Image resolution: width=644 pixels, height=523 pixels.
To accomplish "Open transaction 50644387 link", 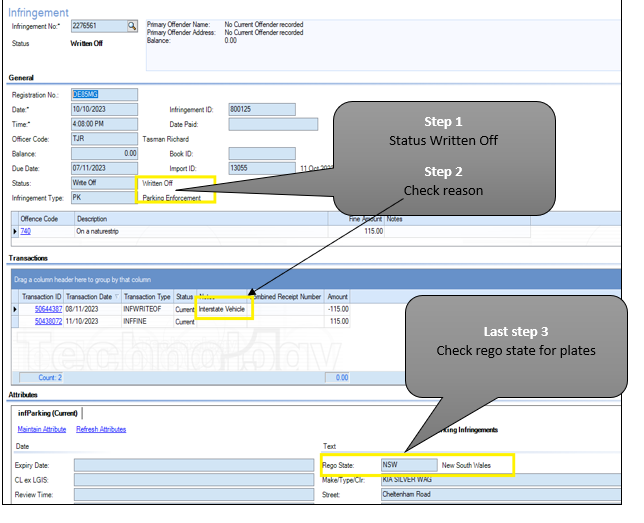I will coord(48,310).
